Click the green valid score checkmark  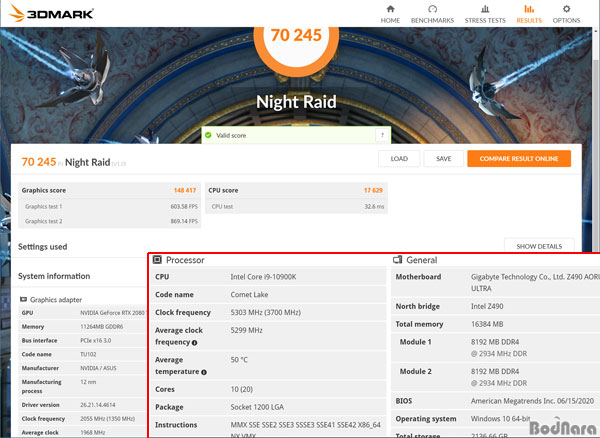208,135
